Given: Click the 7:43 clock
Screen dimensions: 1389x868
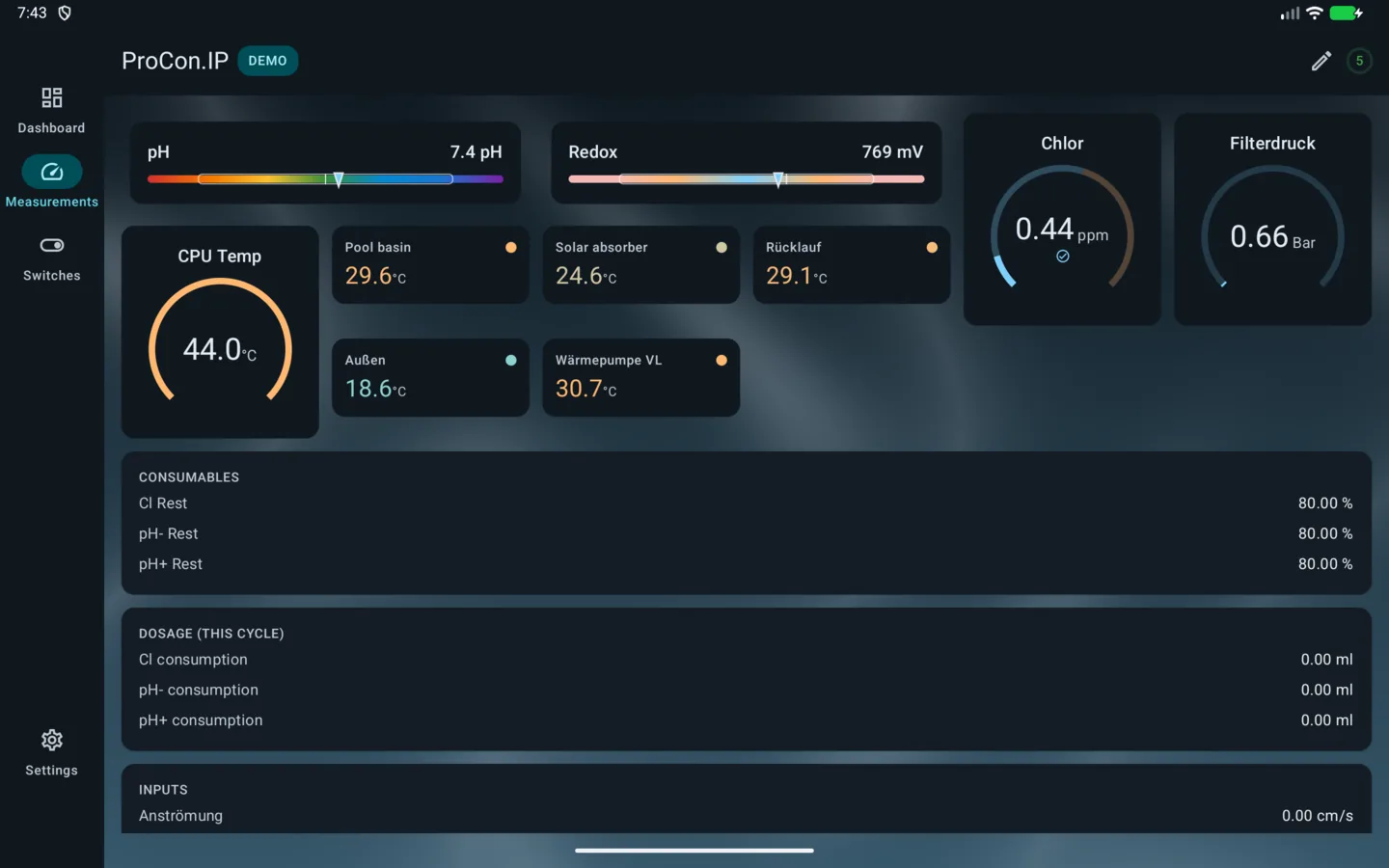Looking at the screenshot, I should (32, 13).
